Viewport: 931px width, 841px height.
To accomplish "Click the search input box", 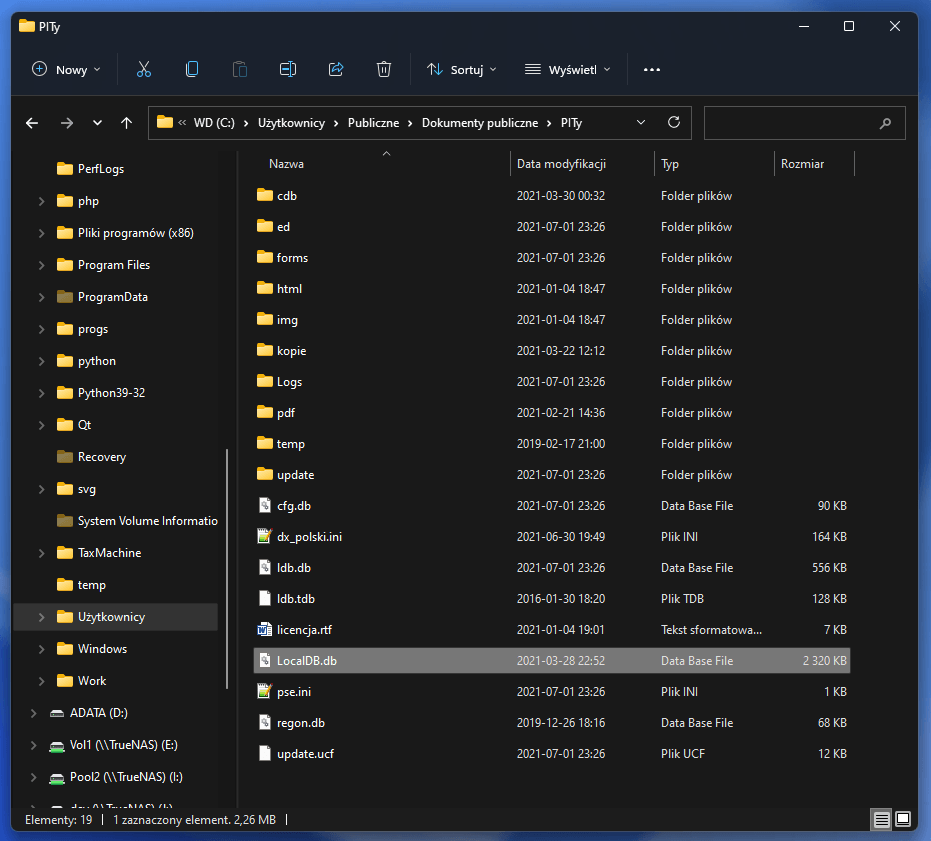I will (792, 123).
